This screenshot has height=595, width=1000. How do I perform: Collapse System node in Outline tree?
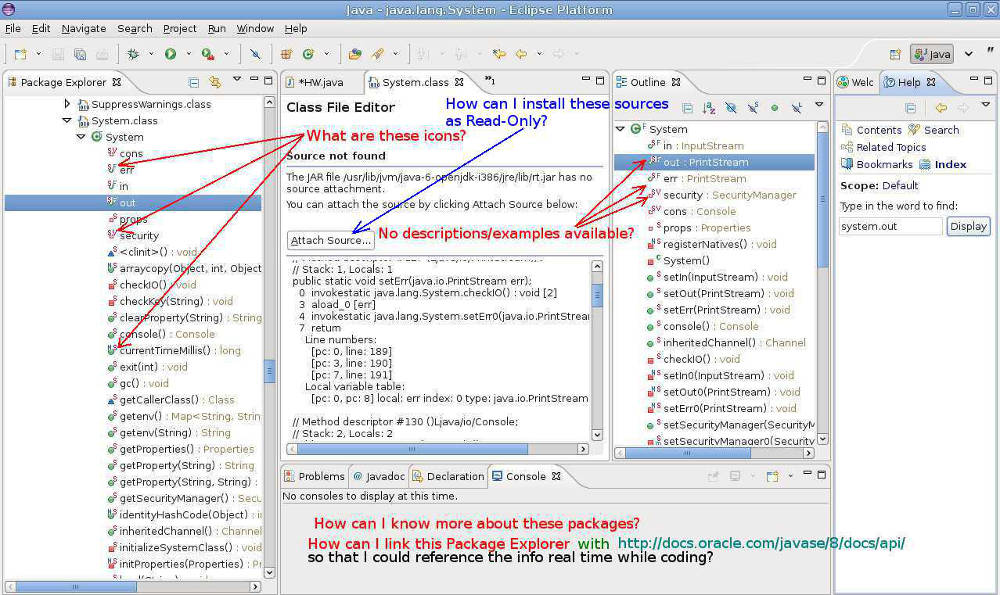point(620,129)
